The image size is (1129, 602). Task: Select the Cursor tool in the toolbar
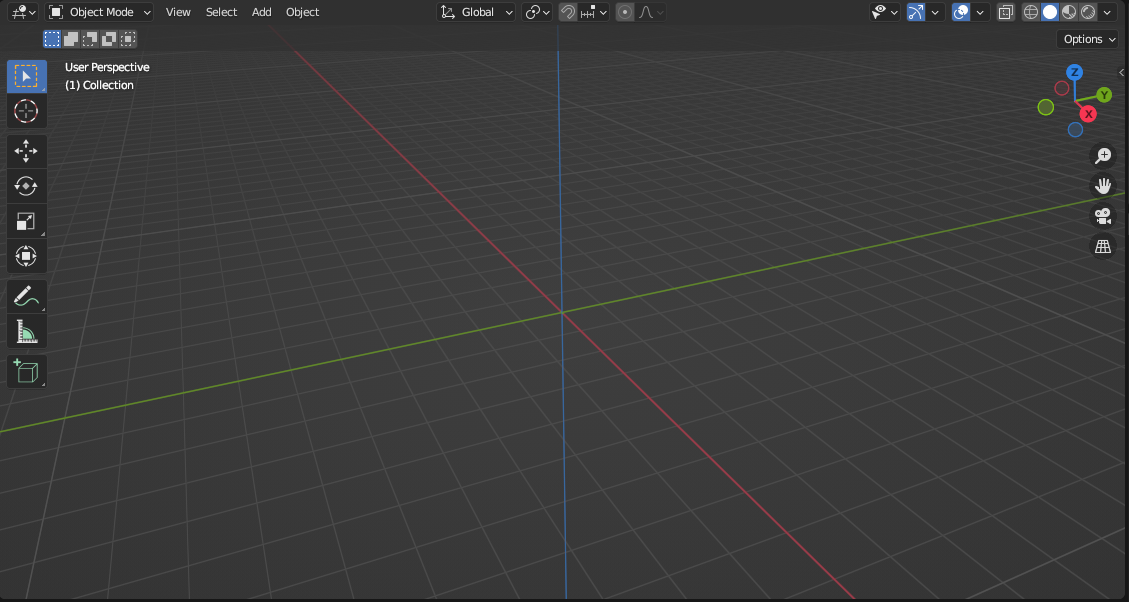(26, 111)
